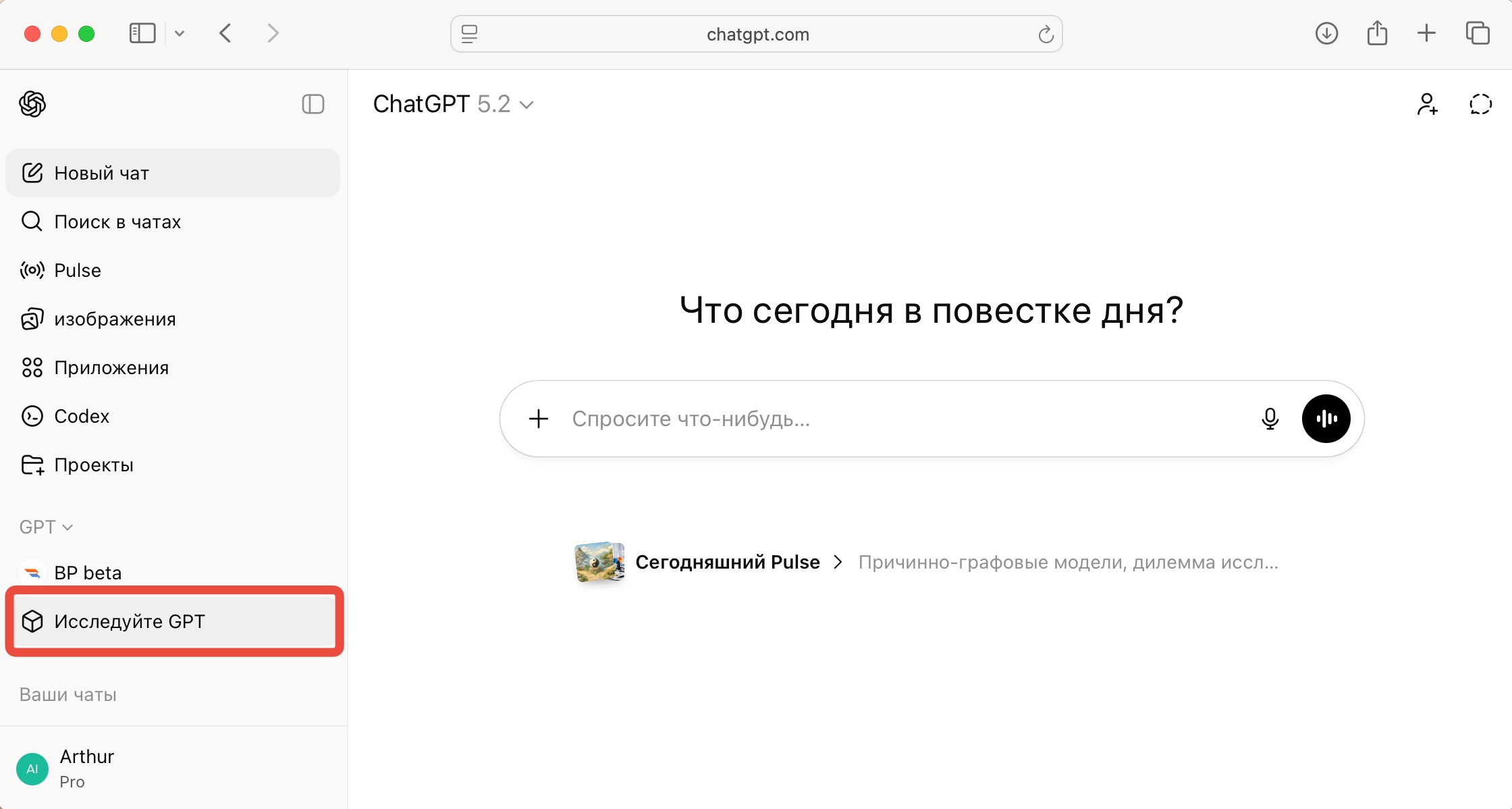
Task: Click the folder icon beside Проекты
Action: [32, 465]
